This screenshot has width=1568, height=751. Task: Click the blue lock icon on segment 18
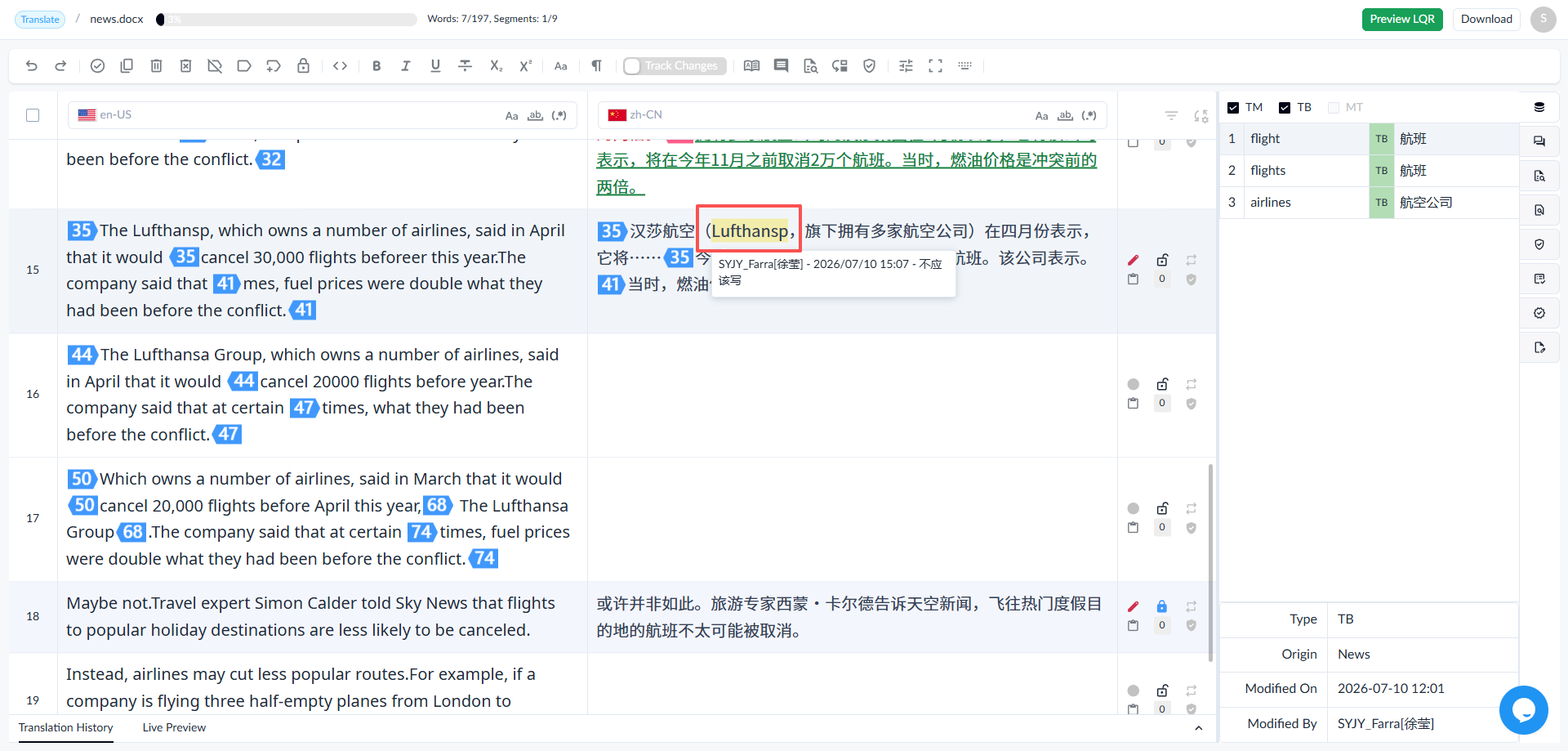tap(1162, 606)
